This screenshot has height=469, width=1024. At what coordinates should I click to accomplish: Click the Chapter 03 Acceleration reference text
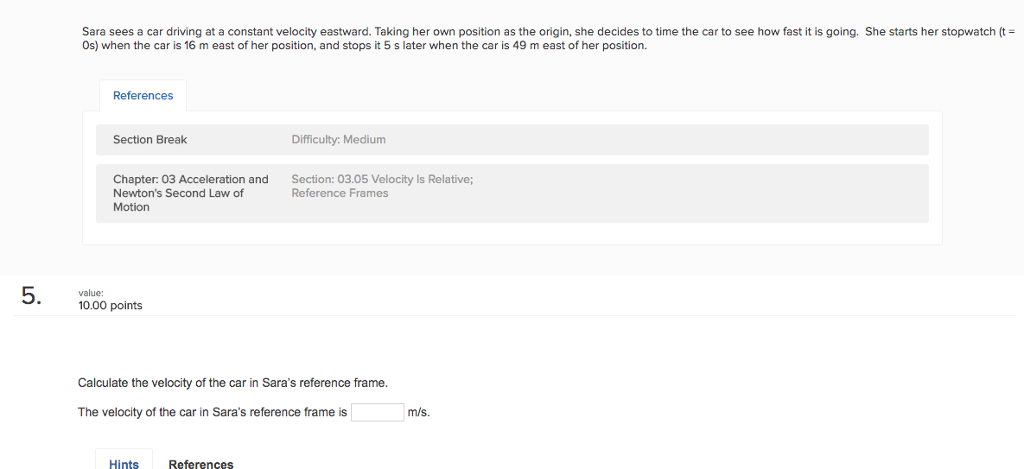[x=190, y=179]
